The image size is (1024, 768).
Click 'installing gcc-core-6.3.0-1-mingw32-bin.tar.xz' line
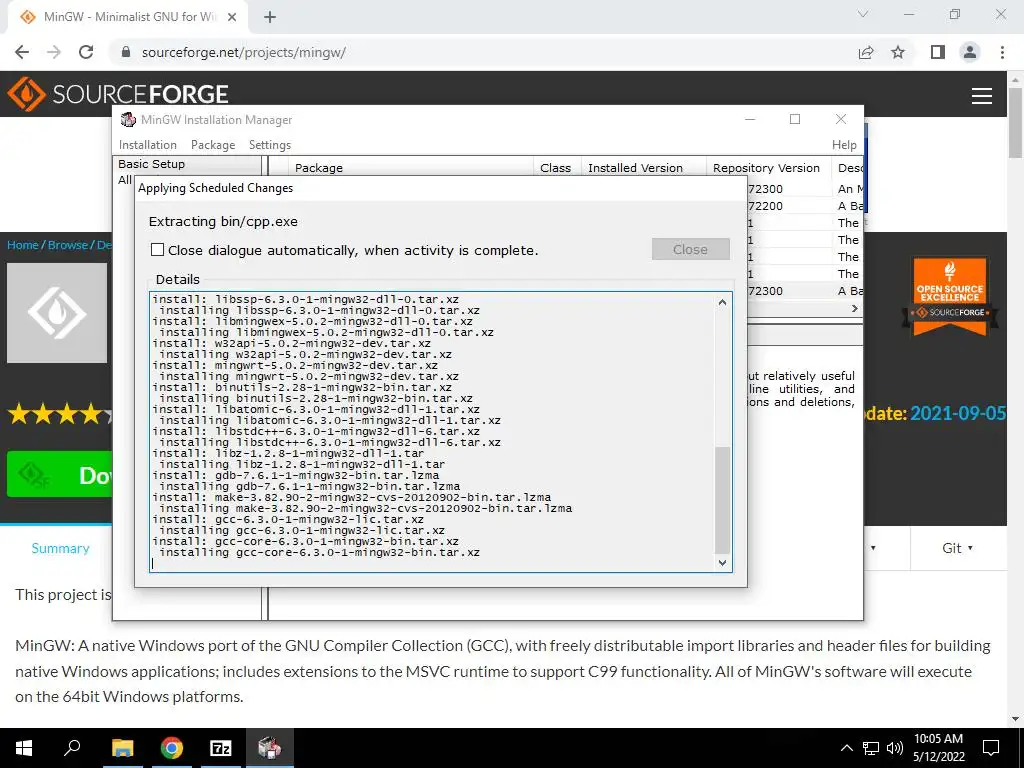pos(319,552)
